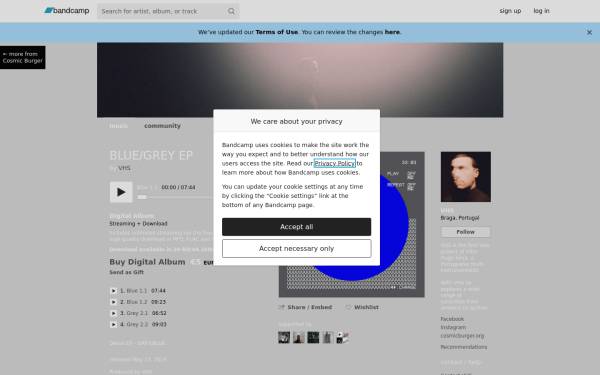Play the album with the large play button

click(x=121, y=192)
